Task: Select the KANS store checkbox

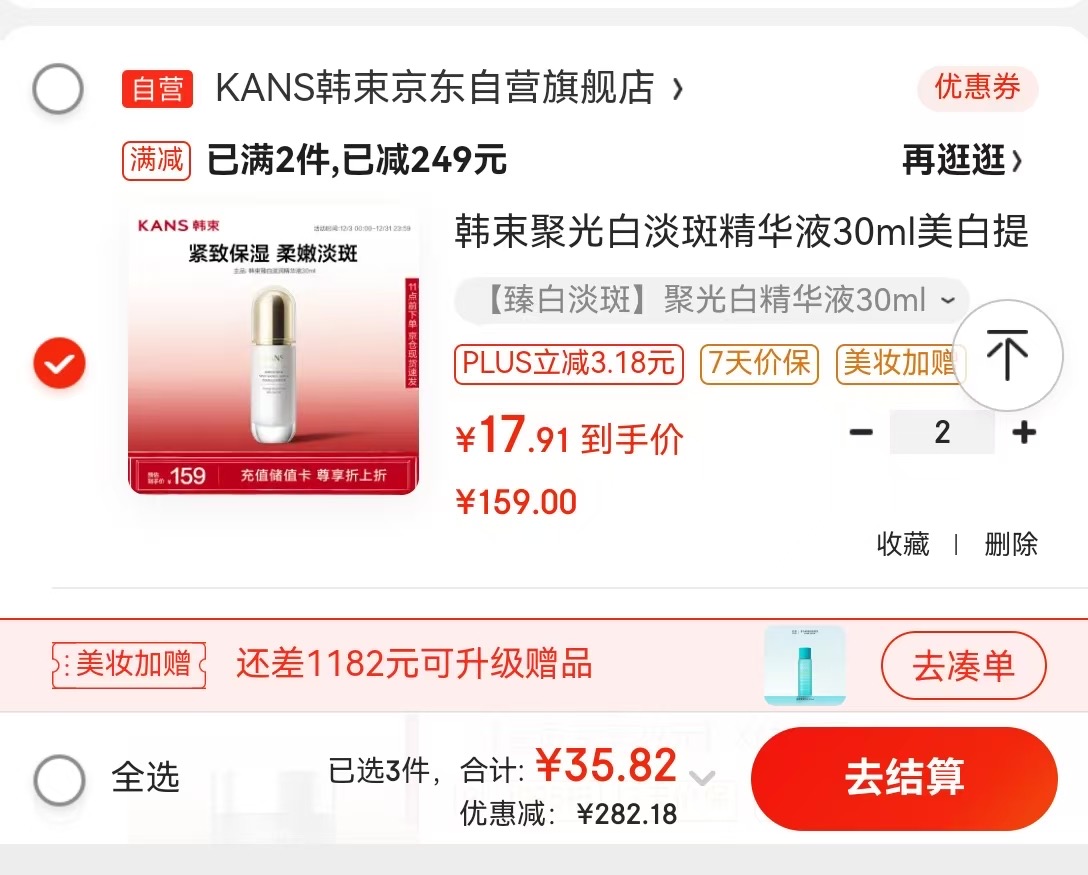Action: click(58, 89)
